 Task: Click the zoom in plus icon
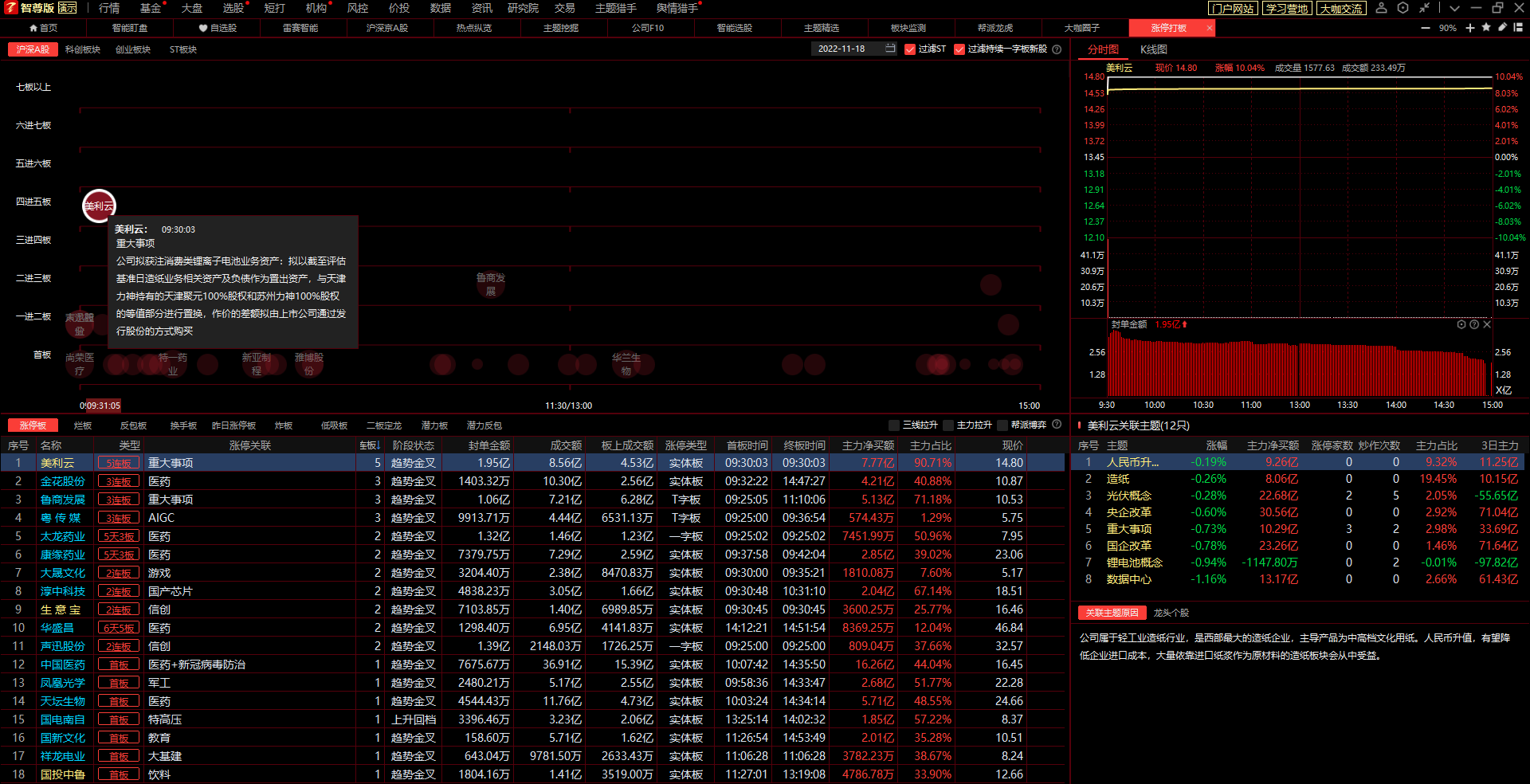[1470, 28]
